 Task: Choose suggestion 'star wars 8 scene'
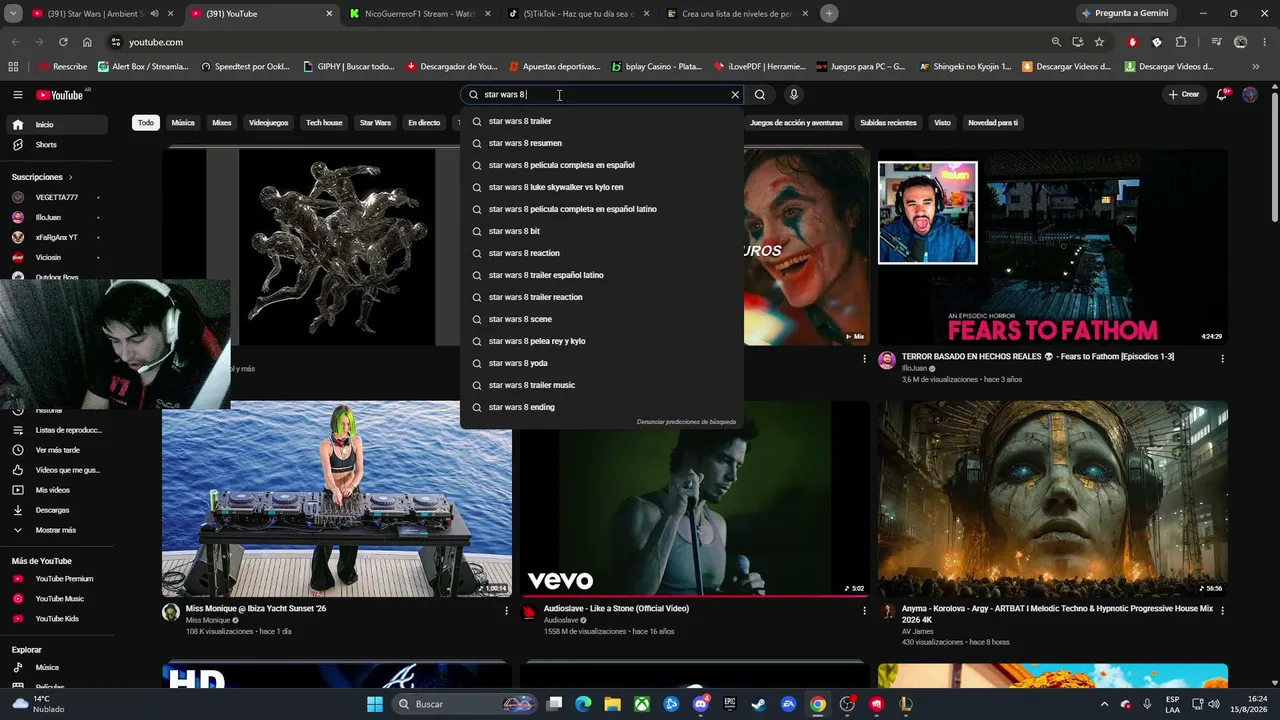click(x=602, y=319)
